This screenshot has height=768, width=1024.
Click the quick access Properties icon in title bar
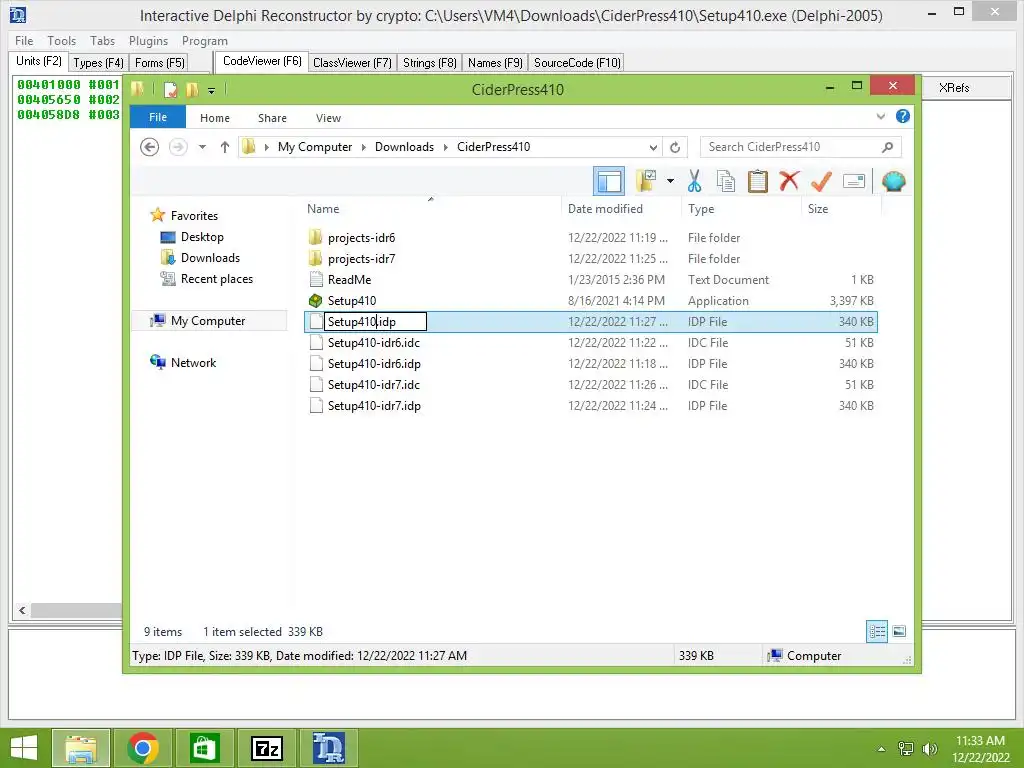[170, 89]
